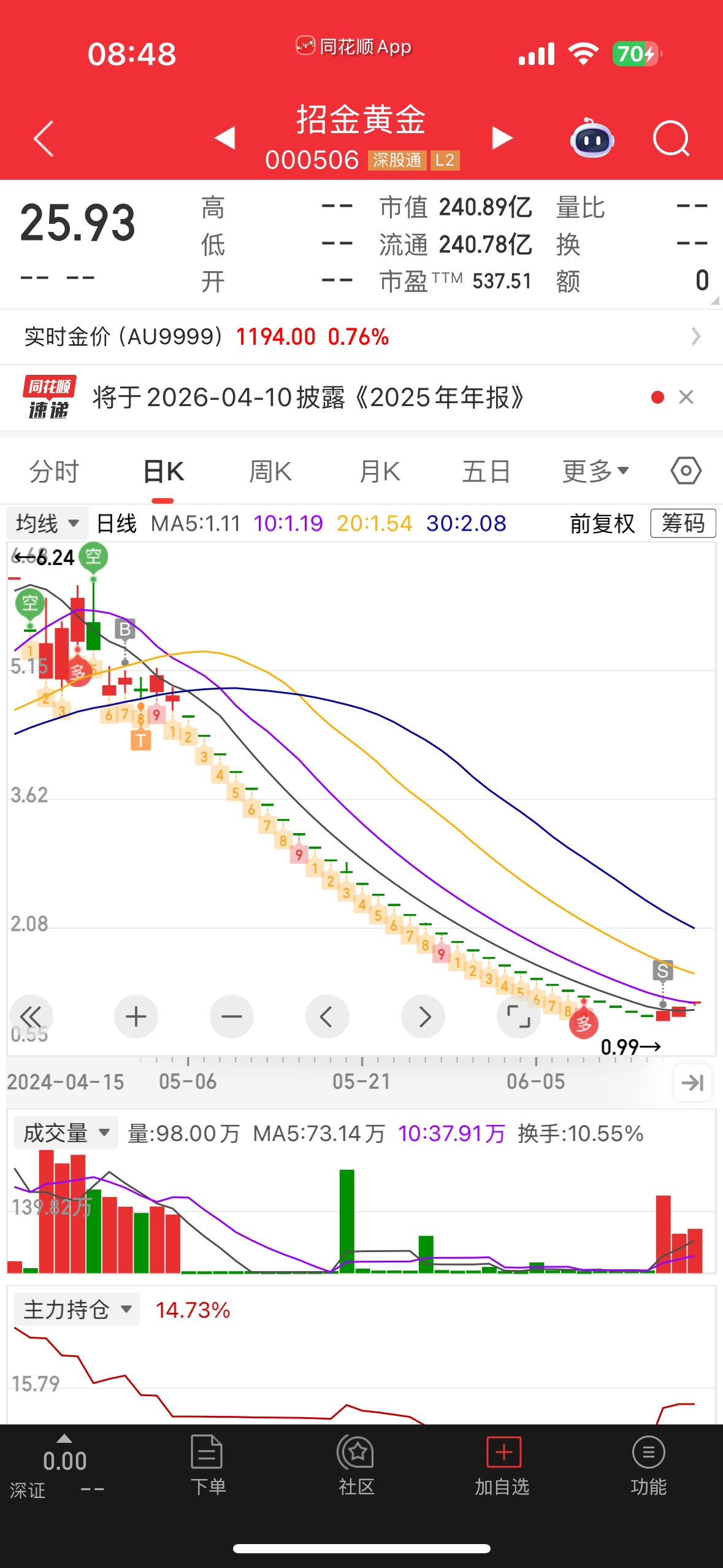
Task: Tap the L2 level badge
Action: 445,161
